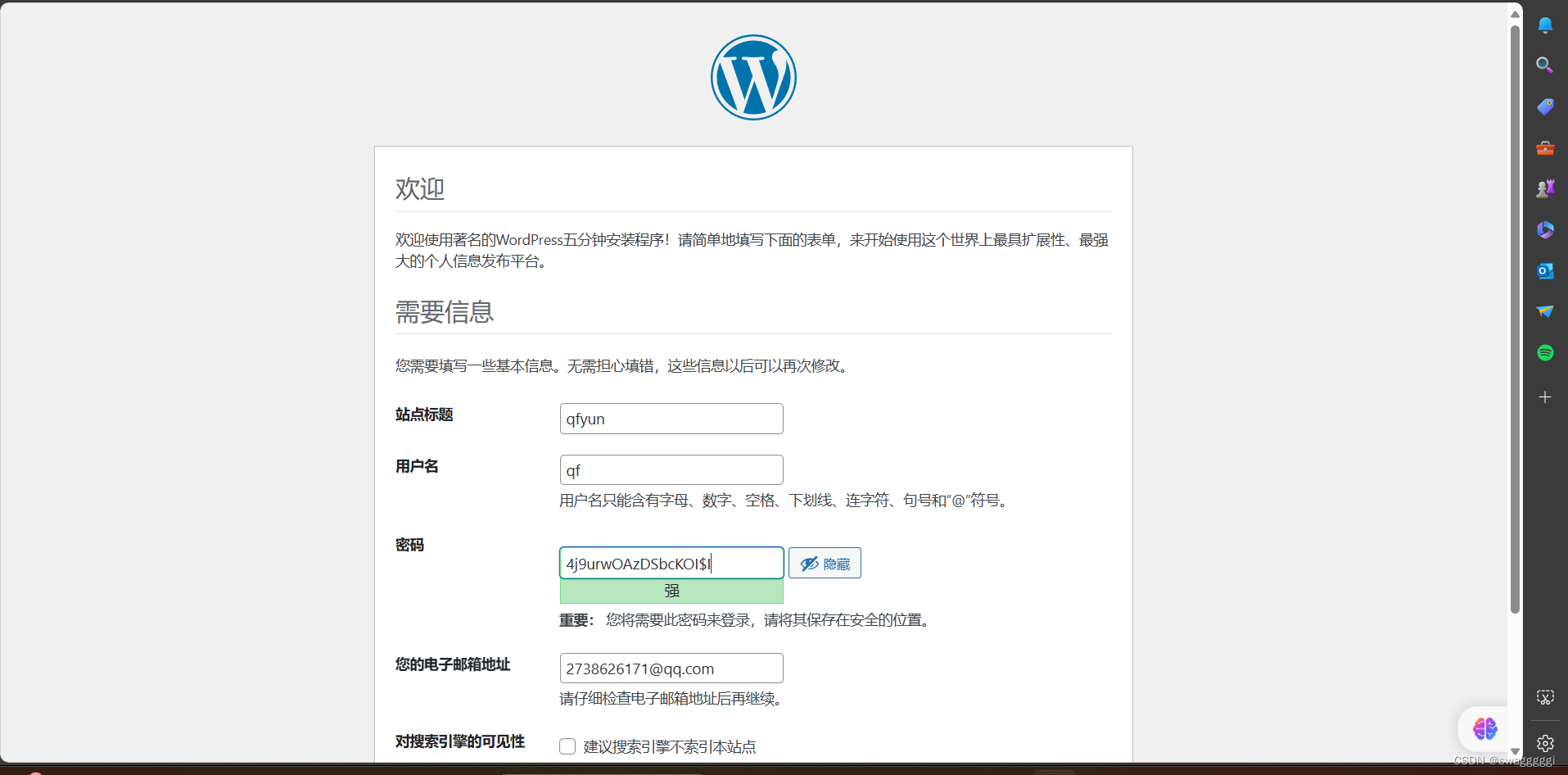Open the Shopping tag sidebar icon
Image resolution: width=1568 pixels, height=775 pixels.
(x=1546, y=106)
